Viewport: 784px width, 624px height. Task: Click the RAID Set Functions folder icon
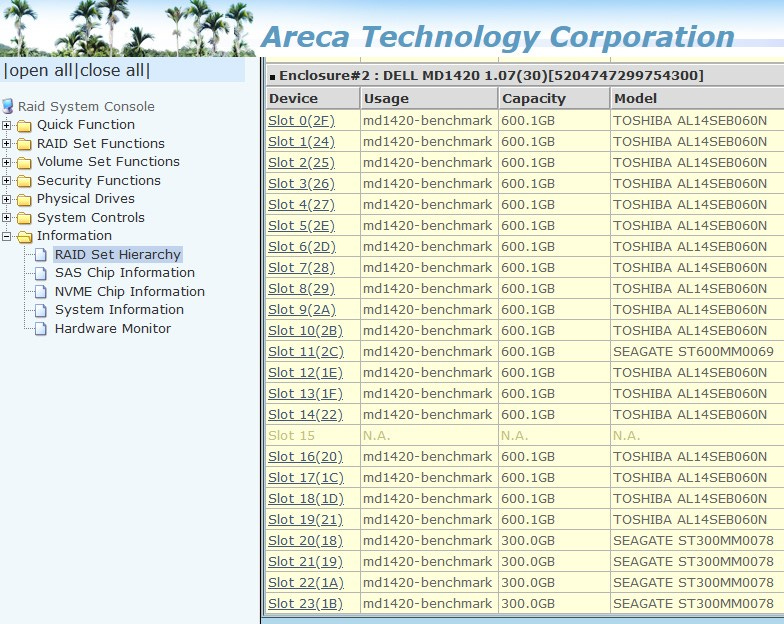[x=24, y=144]
